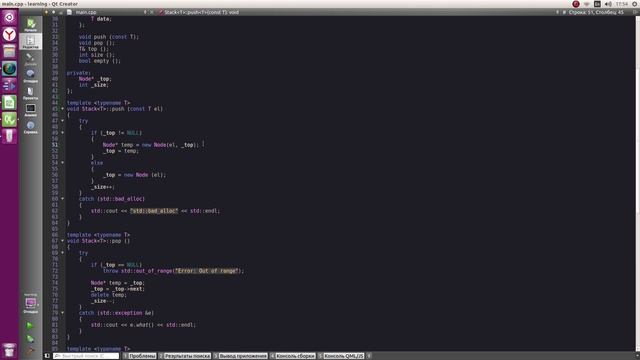Open the system power gear menu
Viewport: 640px width, 360px height.
[x=635, y=4]
